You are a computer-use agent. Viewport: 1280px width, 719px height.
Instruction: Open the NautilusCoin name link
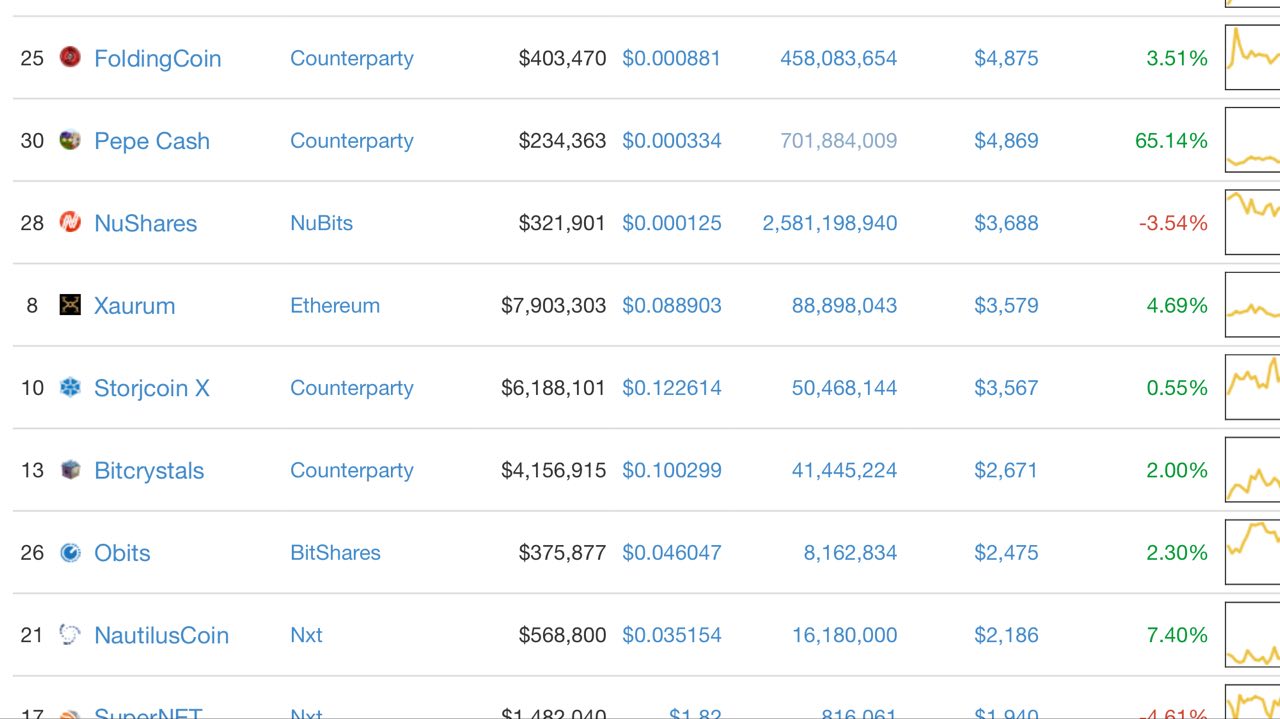[x=162, y=635]
